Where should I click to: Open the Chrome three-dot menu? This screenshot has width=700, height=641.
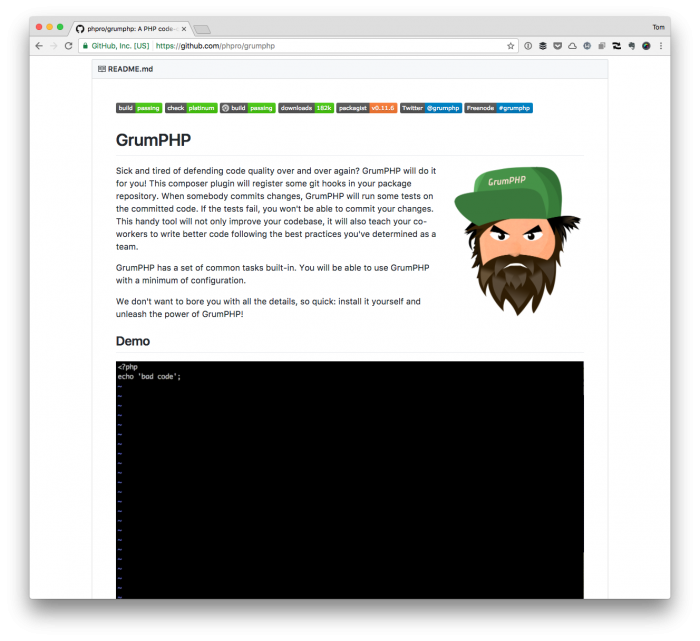661,46
